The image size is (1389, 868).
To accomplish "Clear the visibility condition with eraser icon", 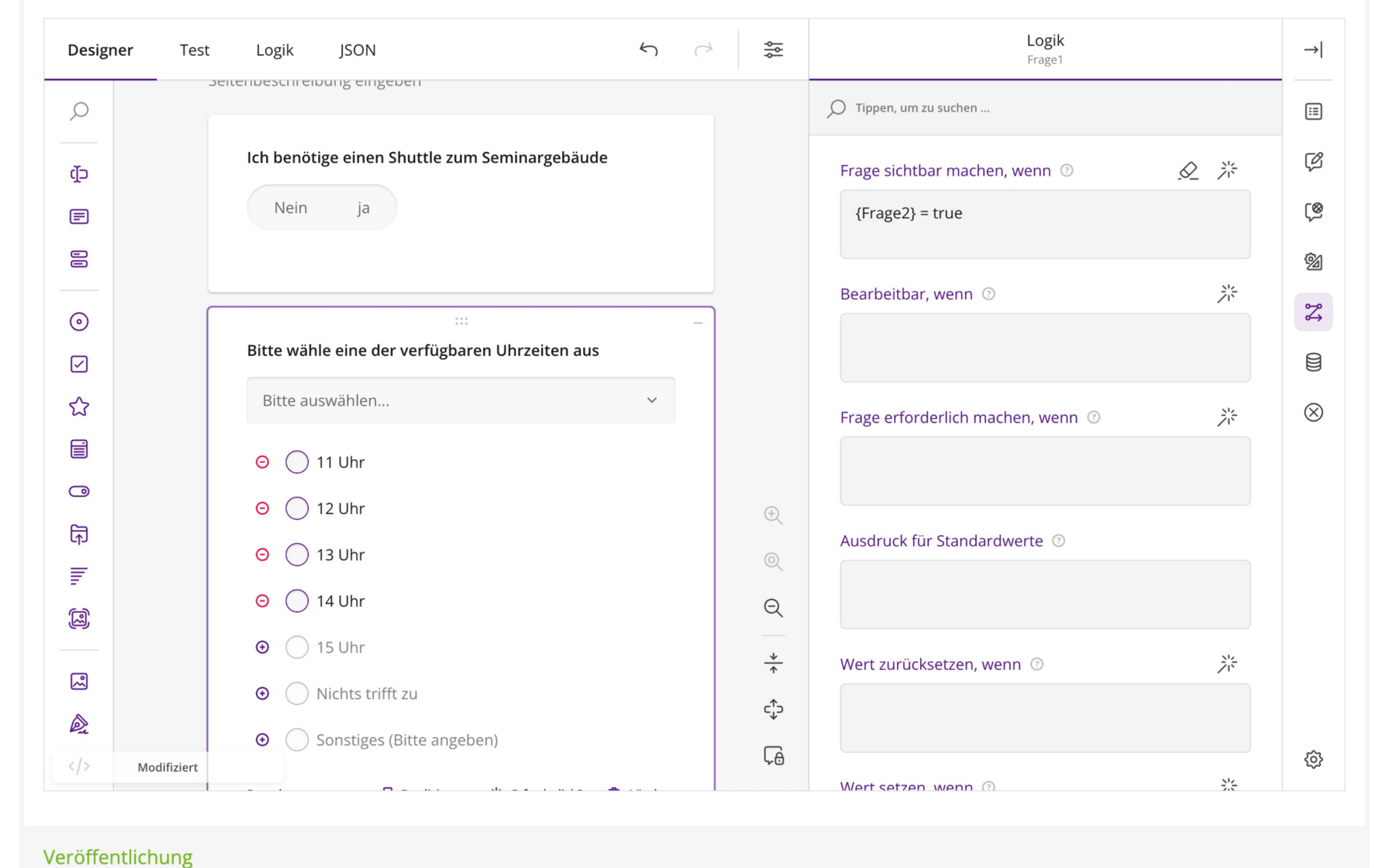I will [1188, 171].
